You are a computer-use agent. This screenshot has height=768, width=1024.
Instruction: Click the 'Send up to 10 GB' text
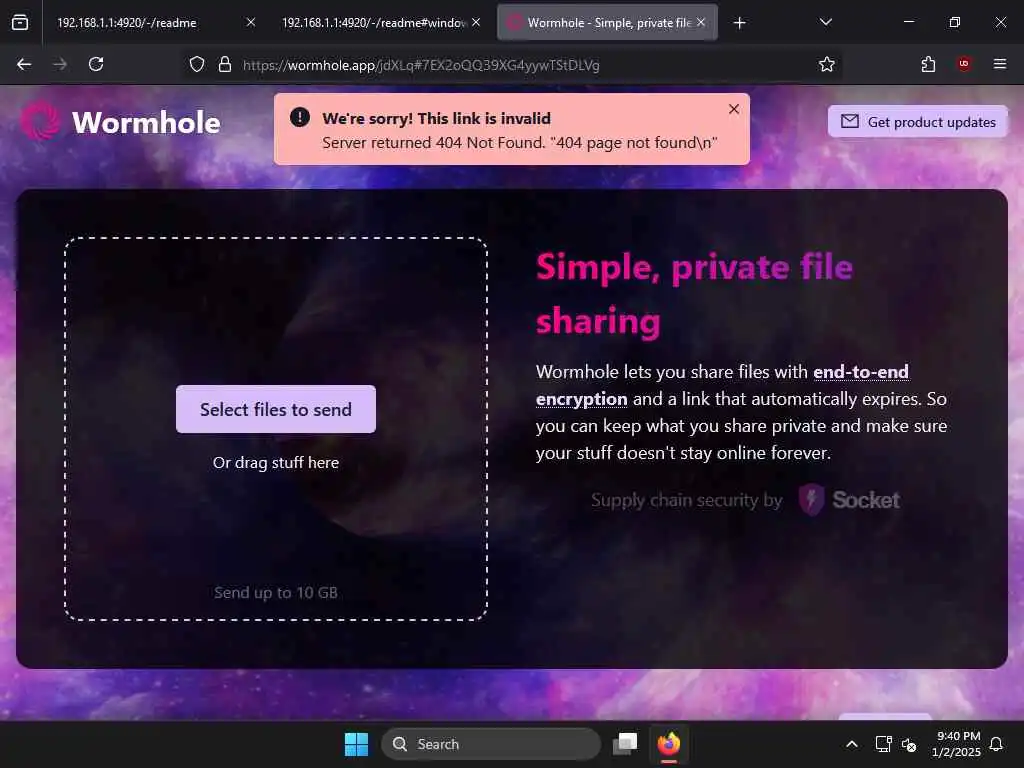(x=276, y=593)
